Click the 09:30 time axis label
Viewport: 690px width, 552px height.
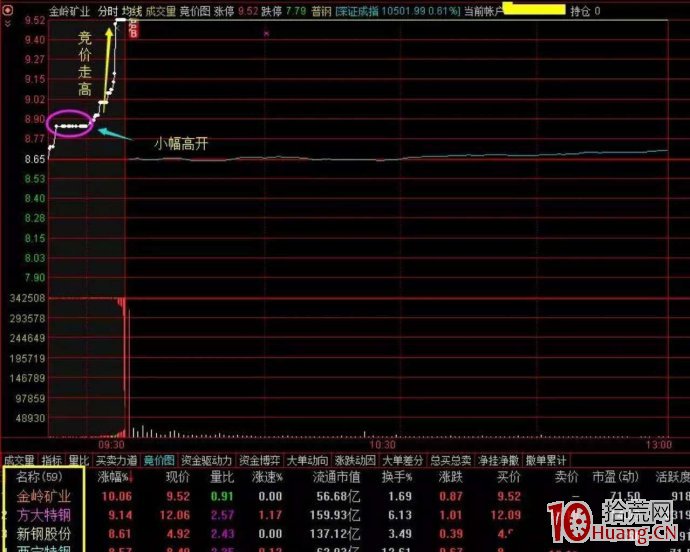pyautogui.click(x=111, y=444)
